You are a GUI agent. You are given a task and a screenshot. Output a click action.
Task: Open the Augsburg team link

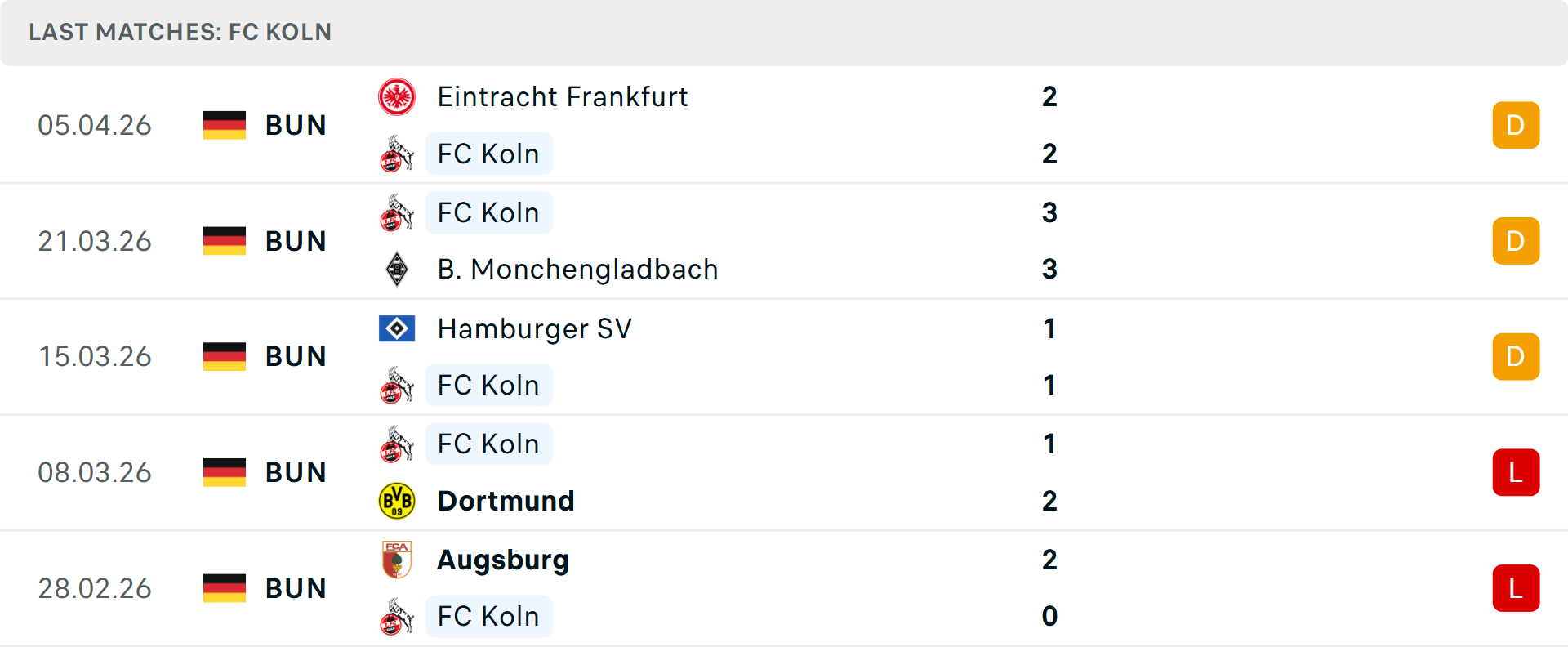tap(503, 560)
